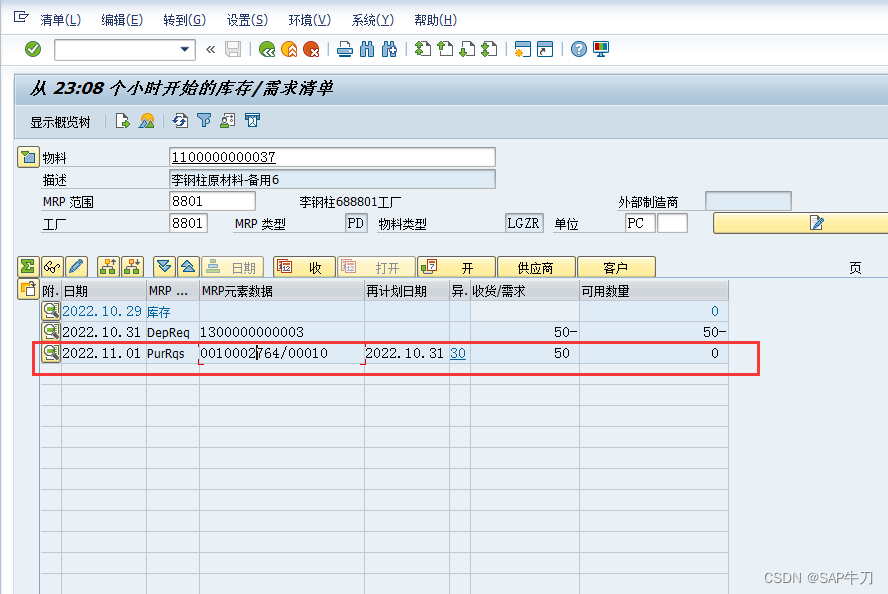Click the Sigma totals icon

28,267
